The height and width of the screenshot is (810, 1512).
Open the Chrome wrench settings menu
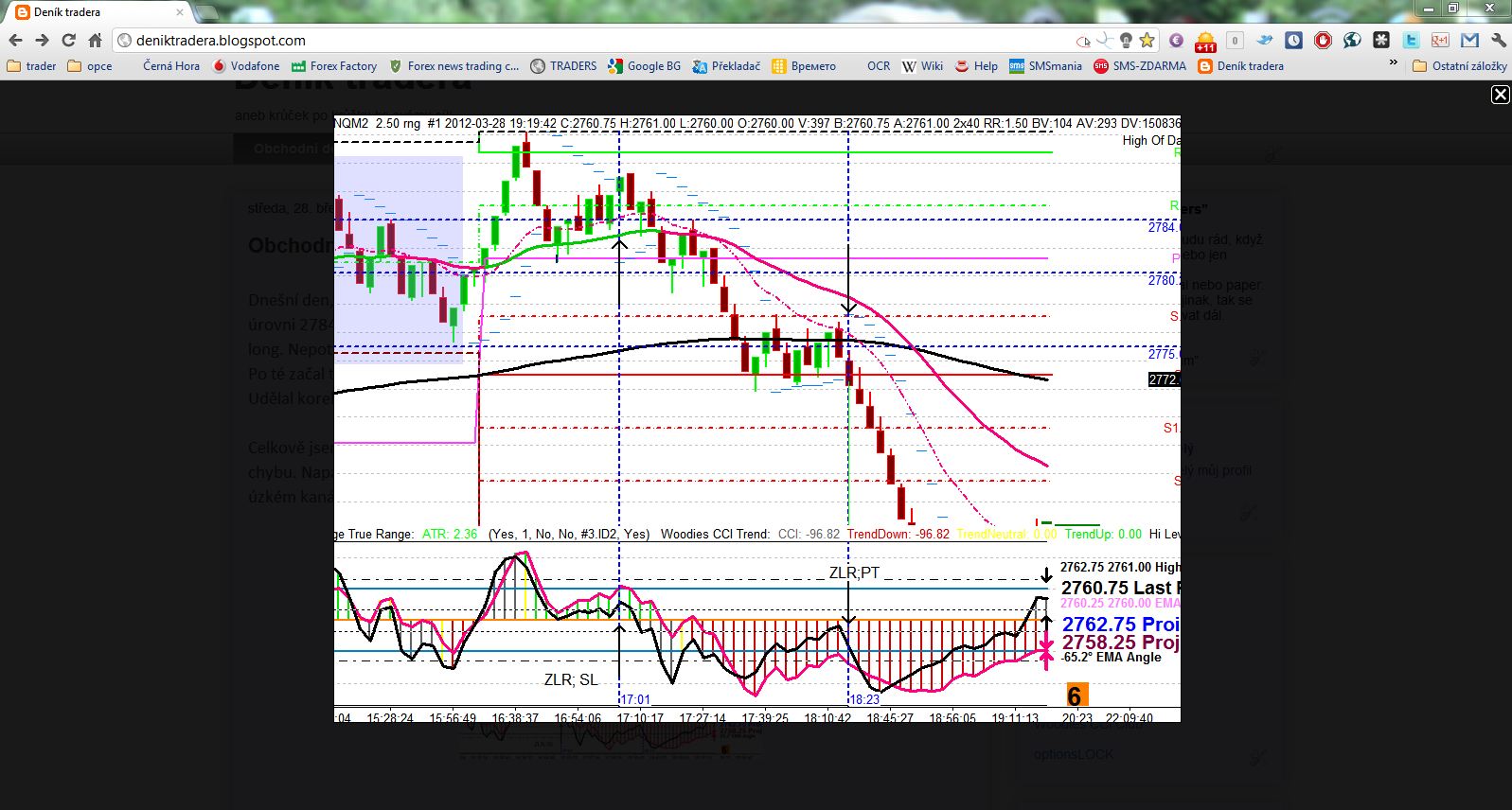1498,41
